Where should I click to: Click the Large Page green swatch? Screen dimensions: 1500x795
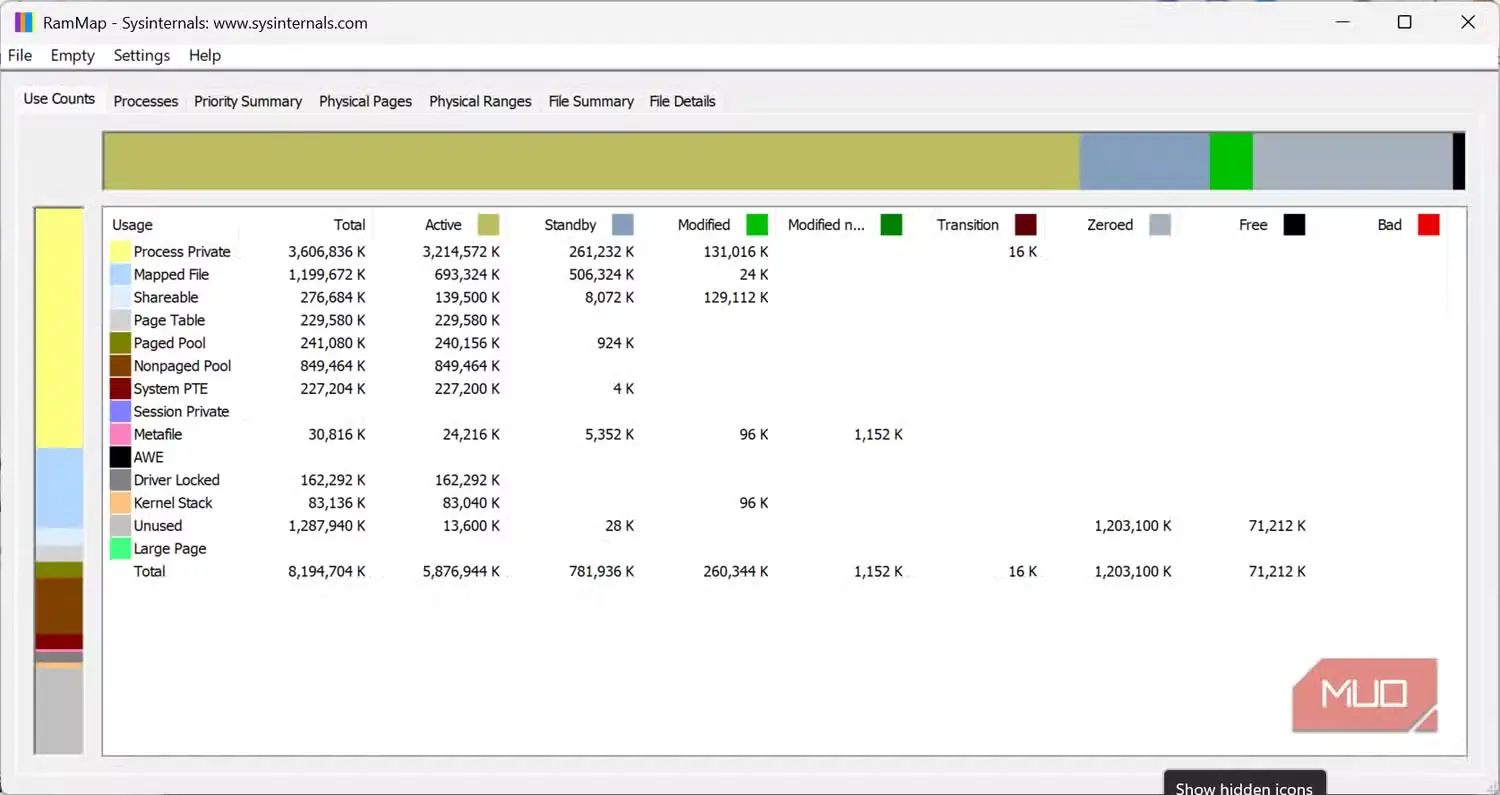pyautogui.click(x=120, y=549)
